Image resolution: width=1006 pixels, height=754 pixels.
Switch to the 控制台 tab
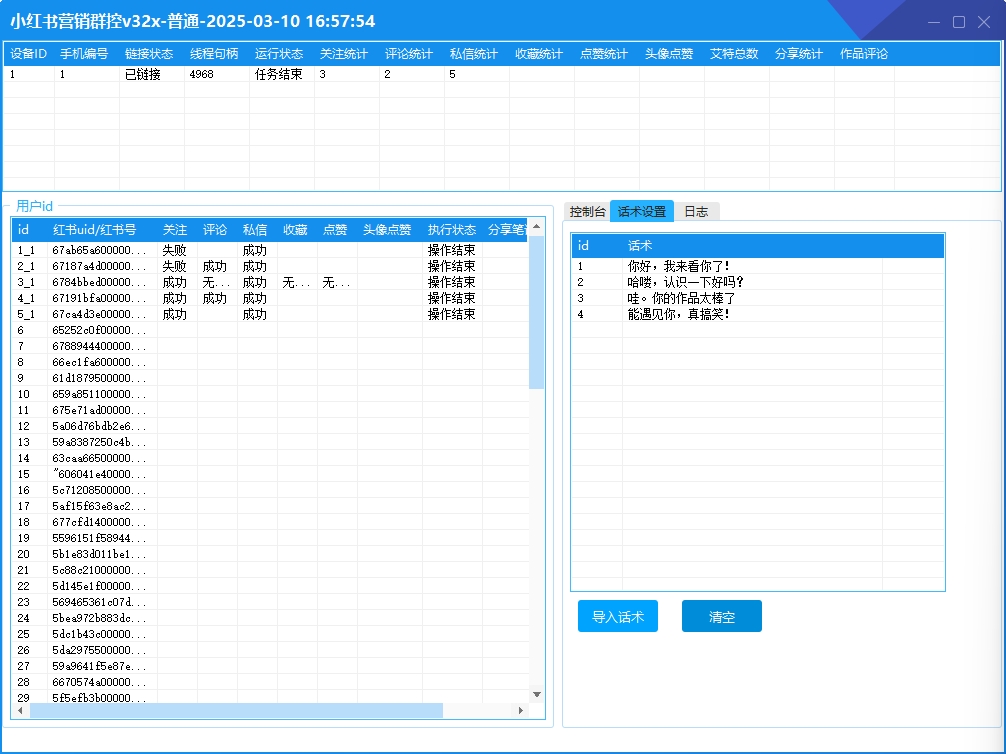pyautogui.click(x=587, y=212)
